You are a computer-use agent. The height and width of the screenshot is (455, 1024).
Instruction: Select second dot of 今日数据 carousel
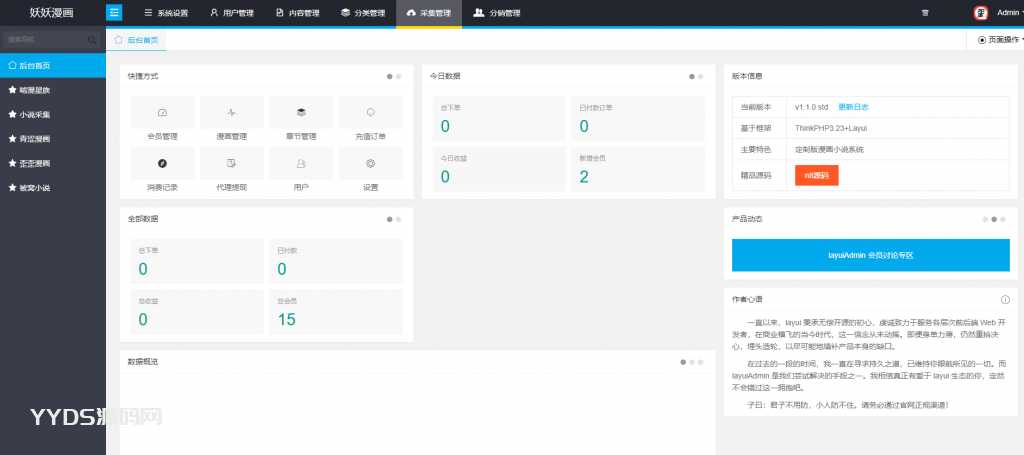(x=700, y=76)
